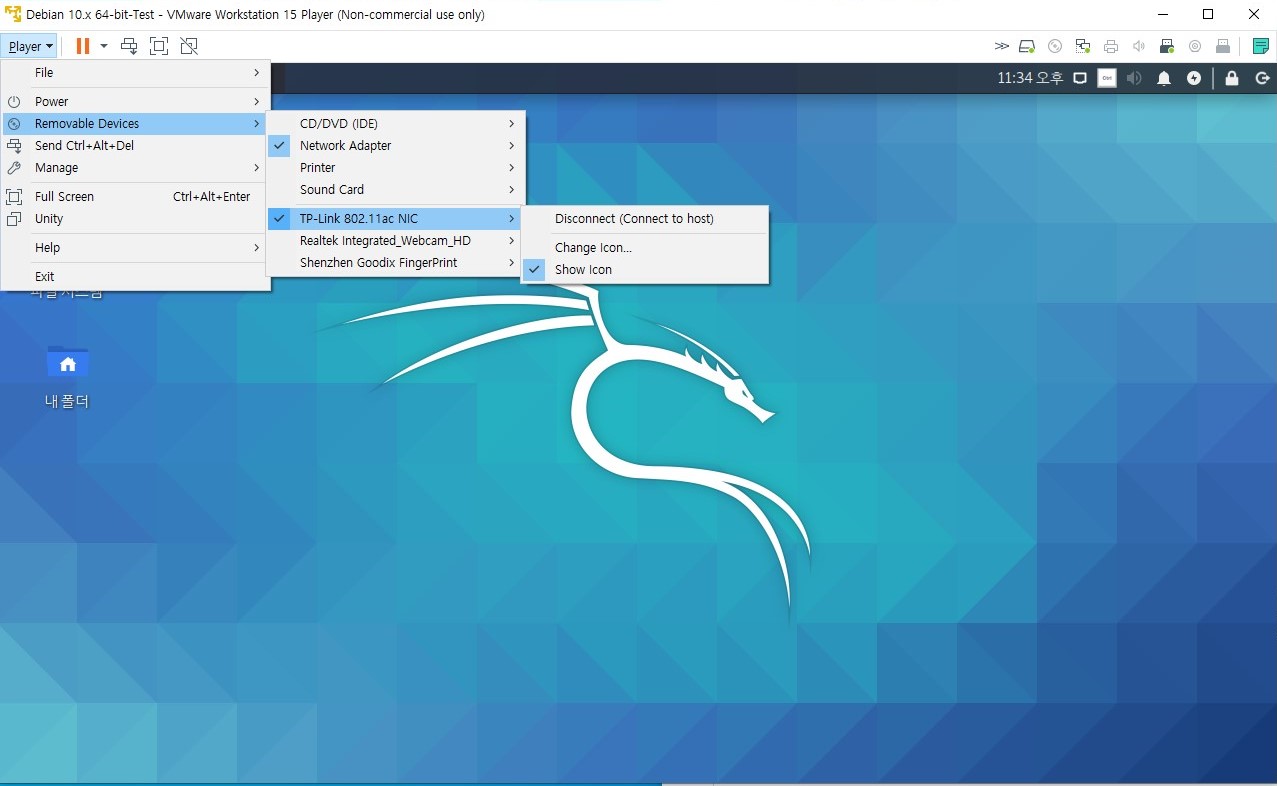Screen dimensions: 1277x786
Task: Open the Manage submenu
Action: [x=136, y=168]
